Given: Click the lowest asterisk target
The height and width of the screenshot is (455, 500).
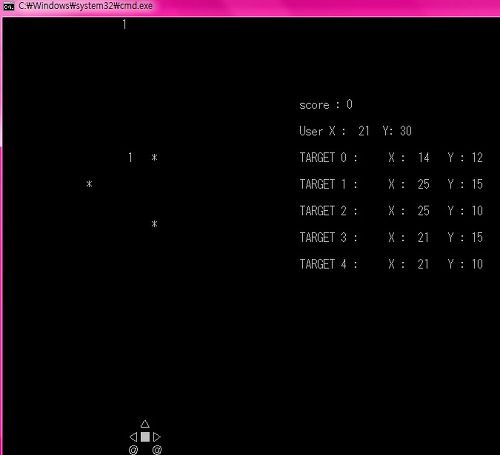Looking at the screenshot, I should 154,224.
